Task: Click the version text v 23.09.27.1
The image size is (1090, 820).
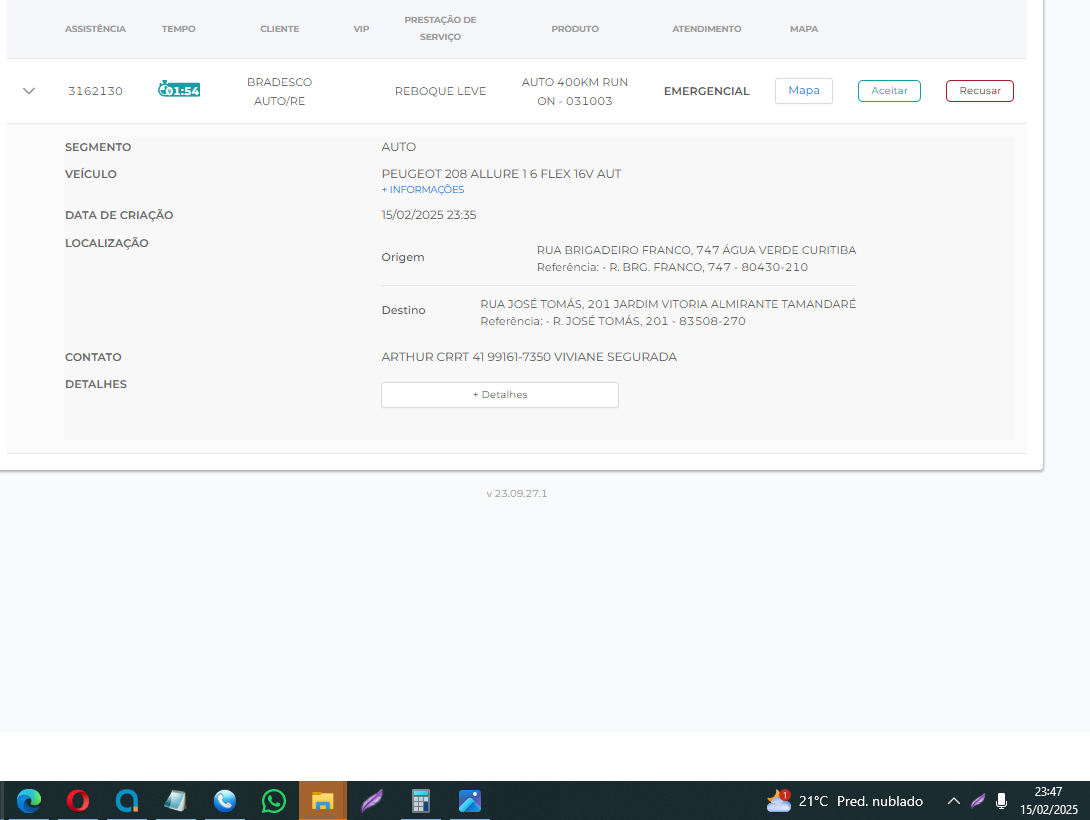Action: click(x=516, y=493)
